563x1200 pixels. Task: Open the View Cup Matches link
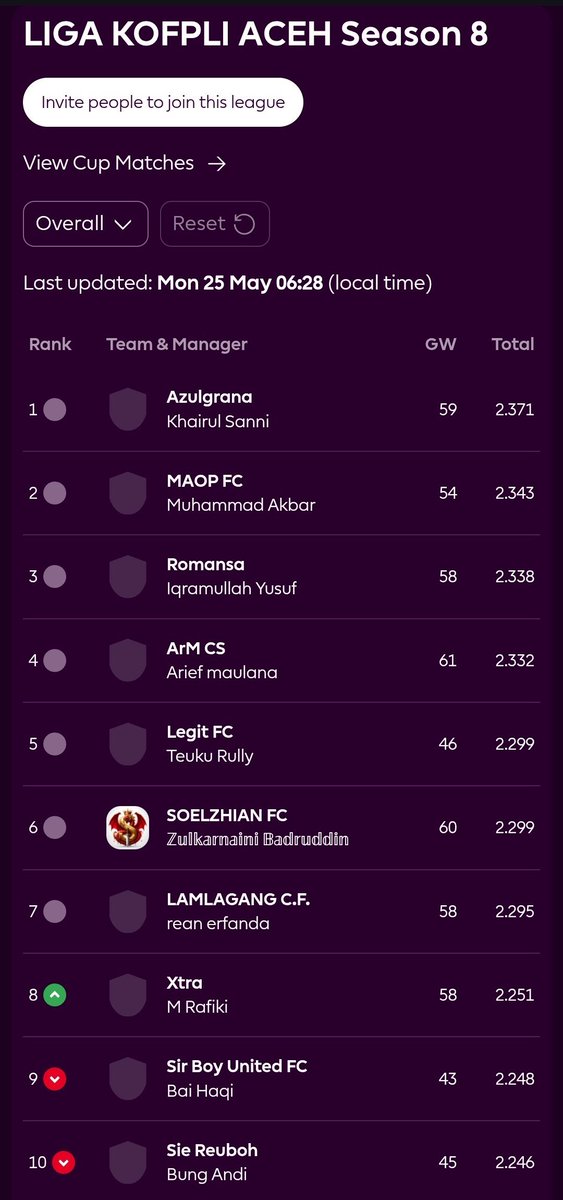(x=124, y=163)
